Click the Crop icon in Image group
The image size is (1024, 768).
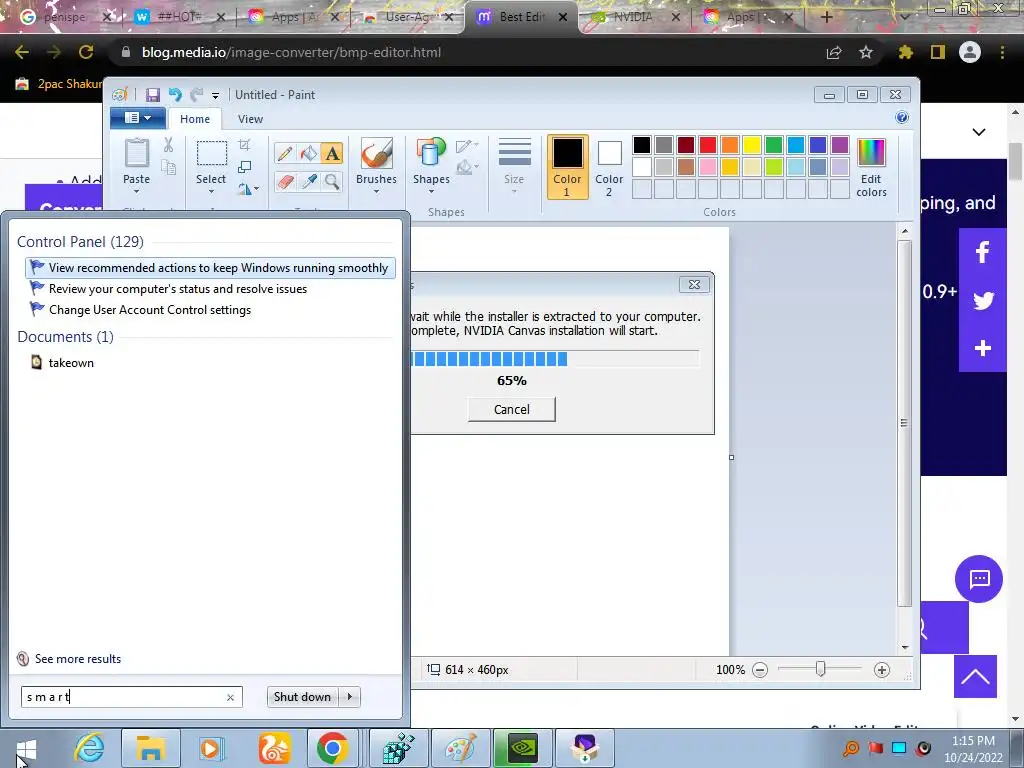click(244, 144)
